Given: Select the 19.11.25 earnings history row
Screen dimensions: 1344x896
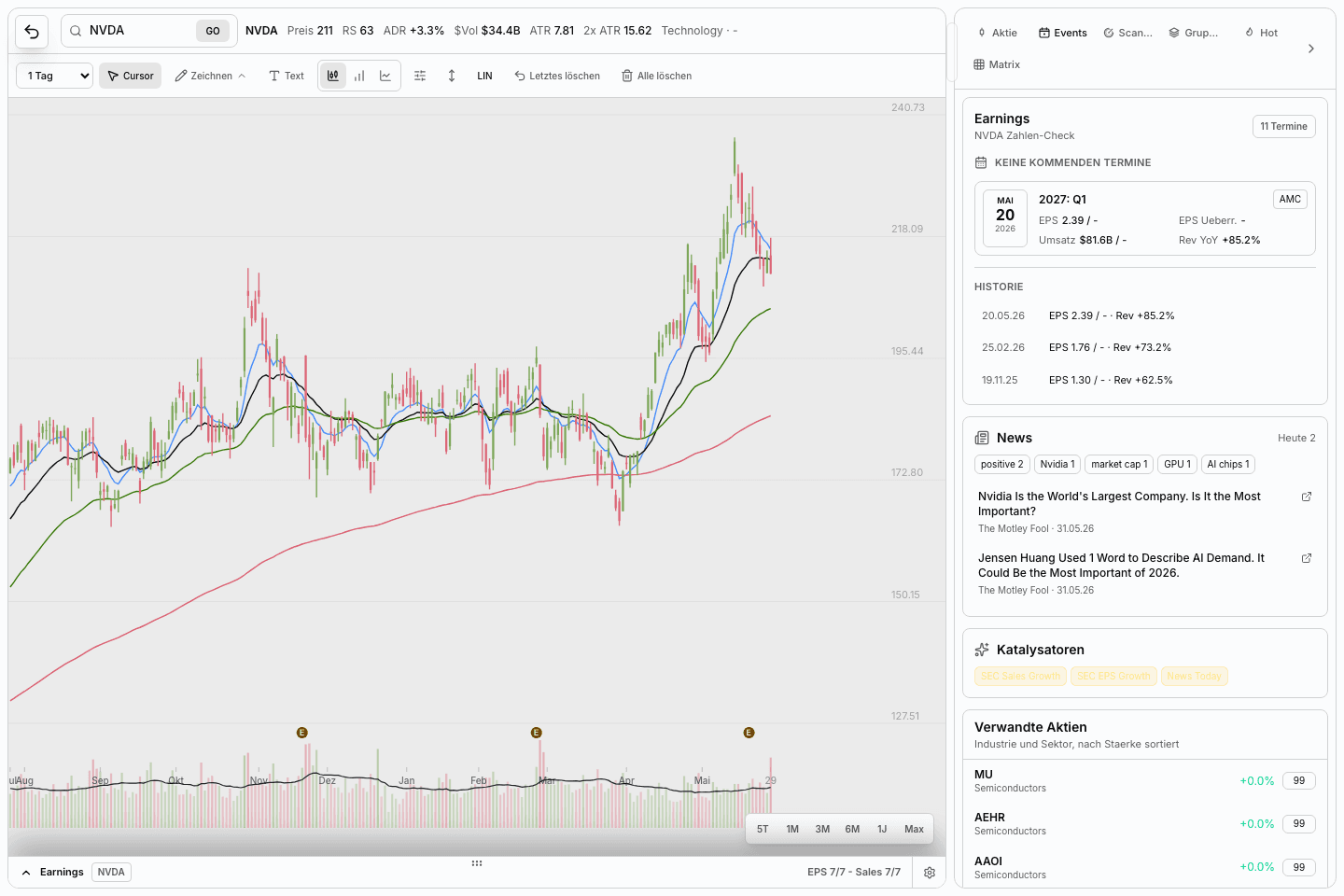Looking at the screenshot, I should click(1145, 380).
